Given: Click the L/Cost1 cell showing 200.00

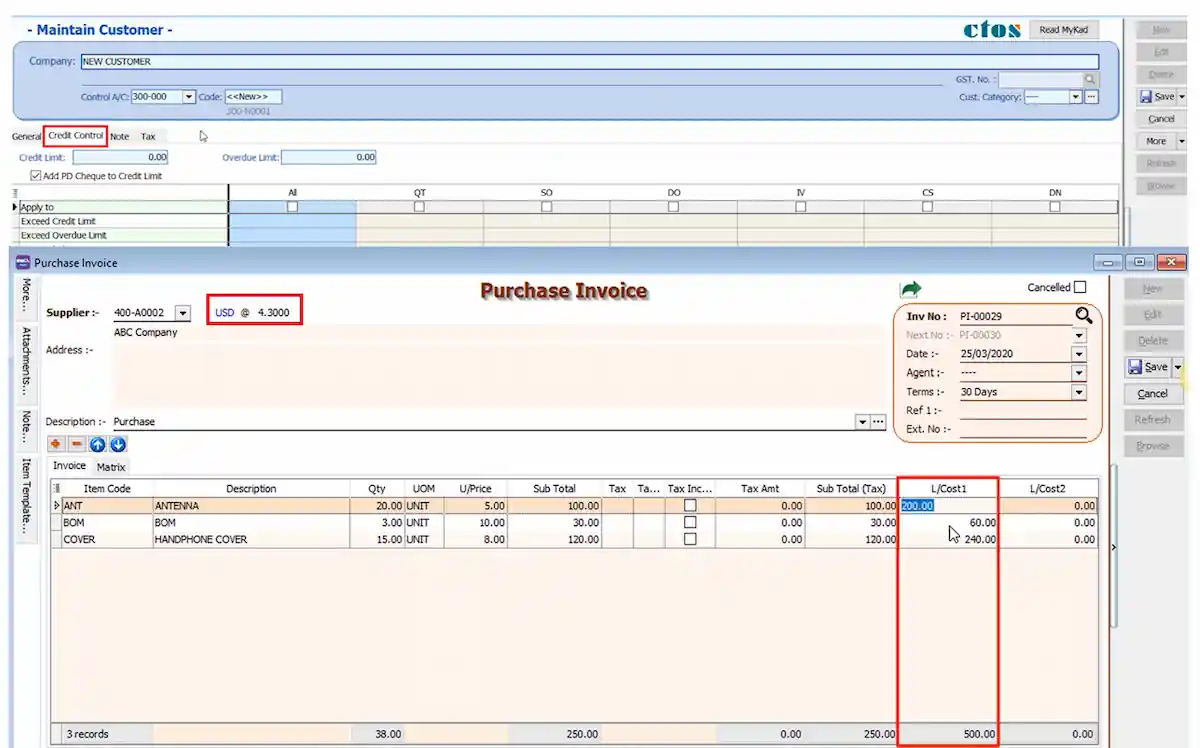Looking at the screenshot, I should [948, 506].
